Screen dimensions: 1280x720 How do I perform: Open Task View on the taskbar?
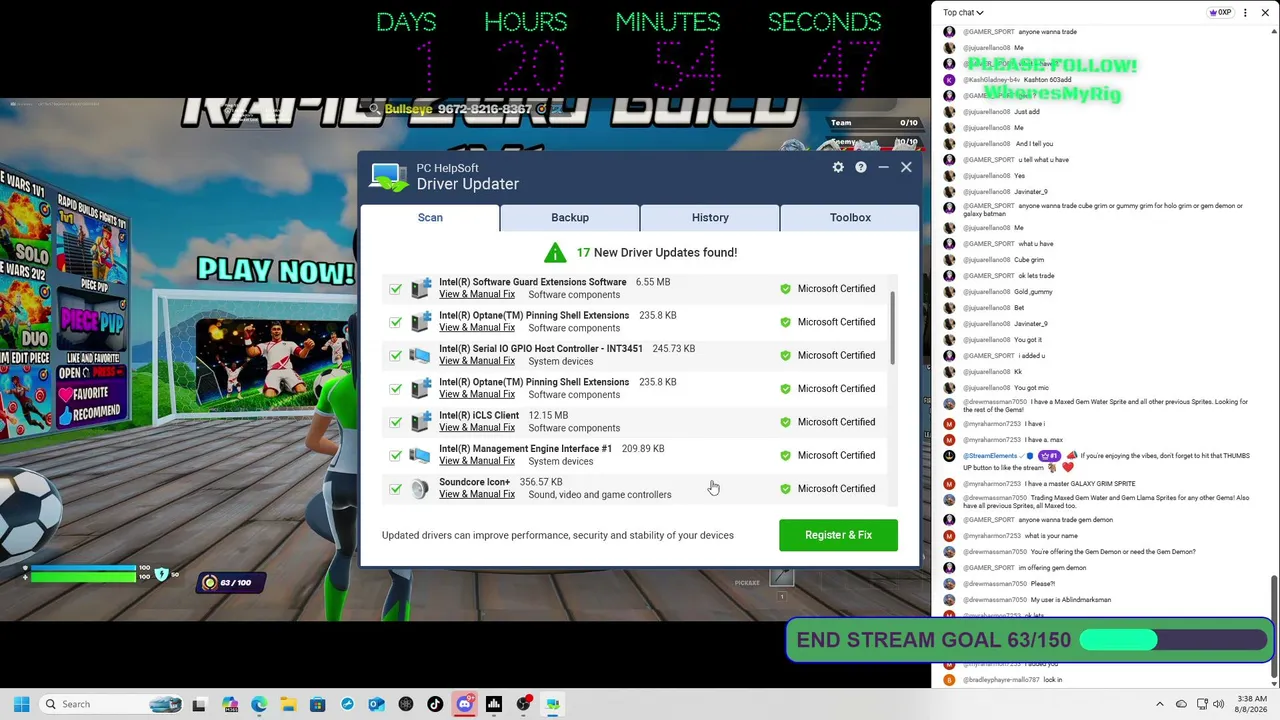[x=199, y=704]
